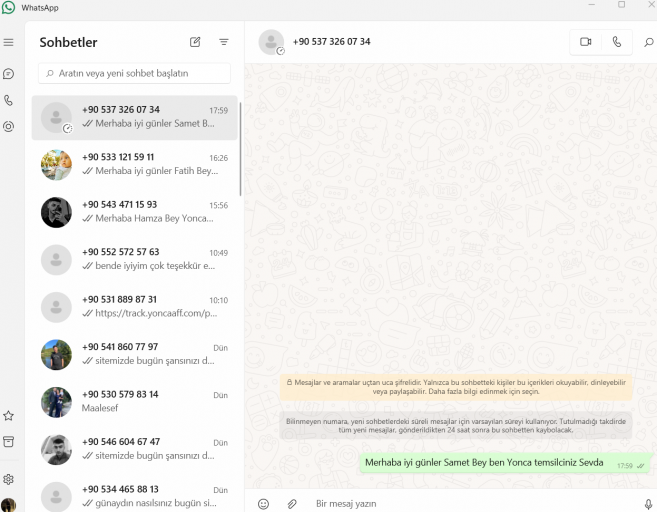Click the disappearing messages notice 'Bilinmeyen numara'

click(x=456, y=426)
